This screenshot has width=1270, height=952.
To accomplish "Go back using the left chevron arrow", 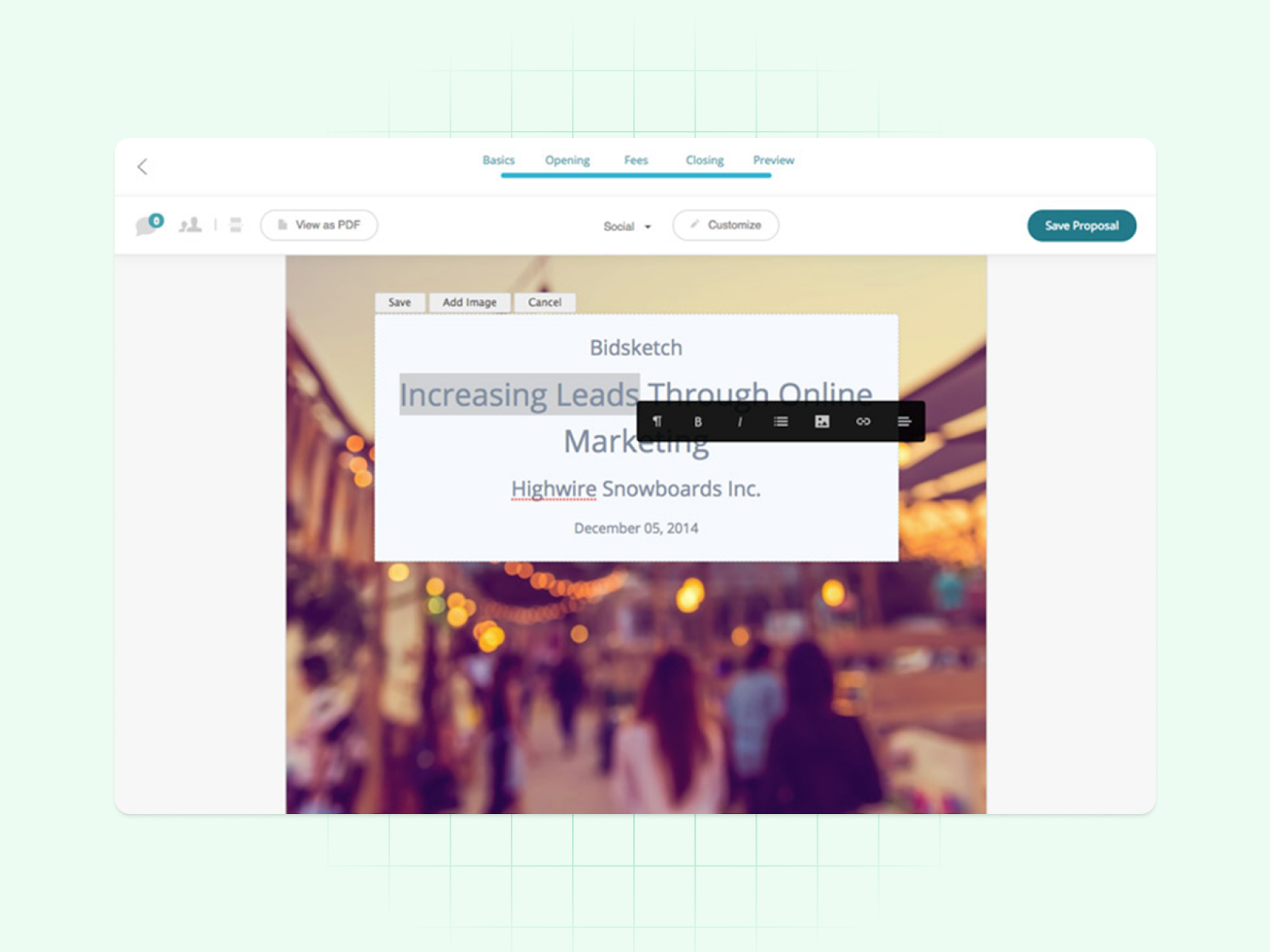I will coord(143,167).
